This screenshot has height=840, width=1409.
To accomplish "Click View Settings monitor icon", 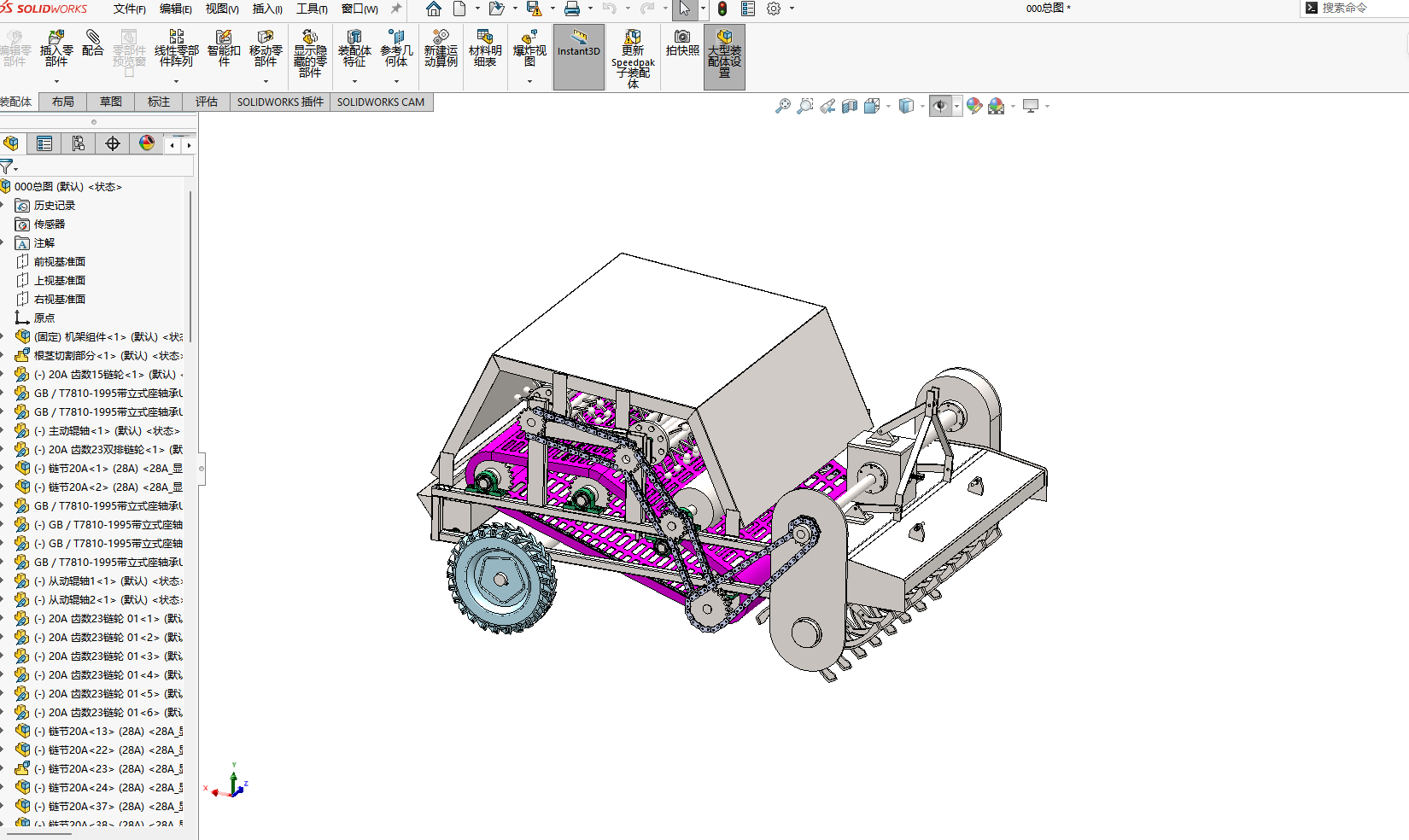I will 1031,106.
